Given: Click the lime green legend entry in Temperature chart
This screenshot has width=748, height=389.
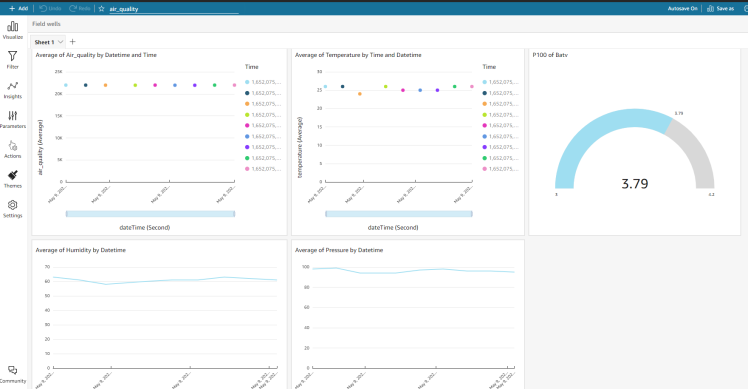Looking at the screenshot, I should tap(500, 115).
